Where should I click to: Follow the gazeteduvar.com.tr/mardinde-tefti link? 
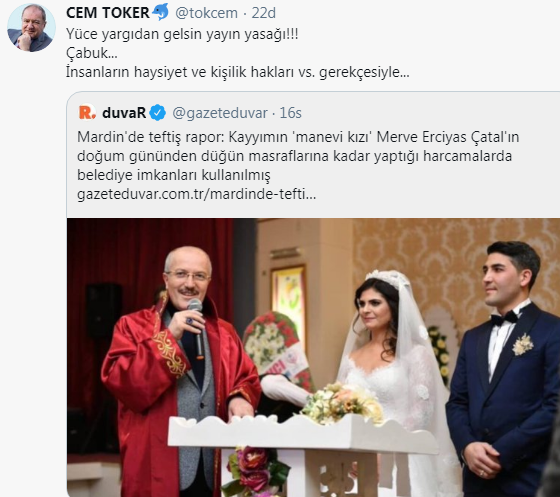[x=196, y=195]
